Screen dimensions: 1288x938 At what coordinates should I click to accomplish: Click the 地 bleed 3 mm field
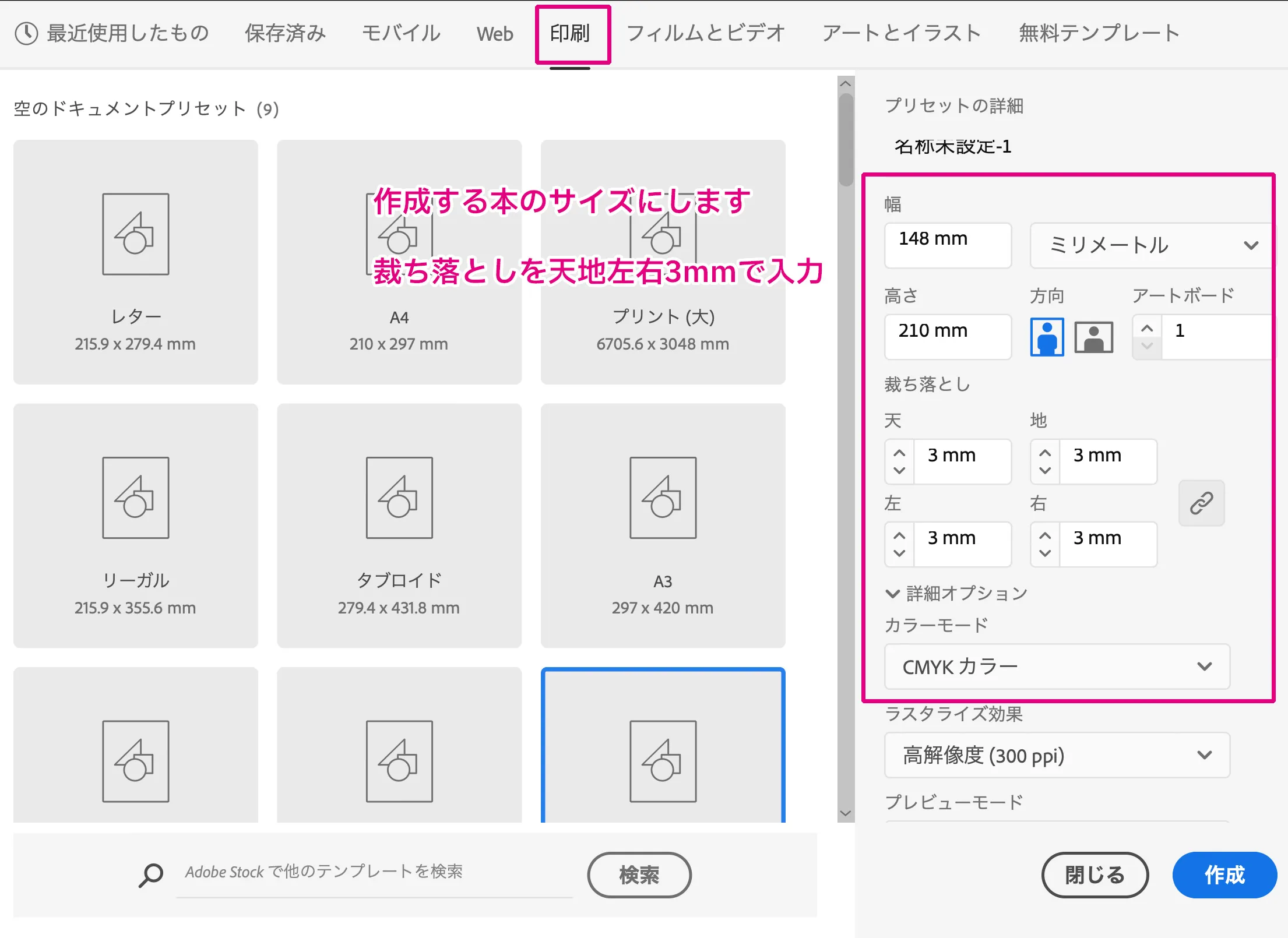[1108, 461]
